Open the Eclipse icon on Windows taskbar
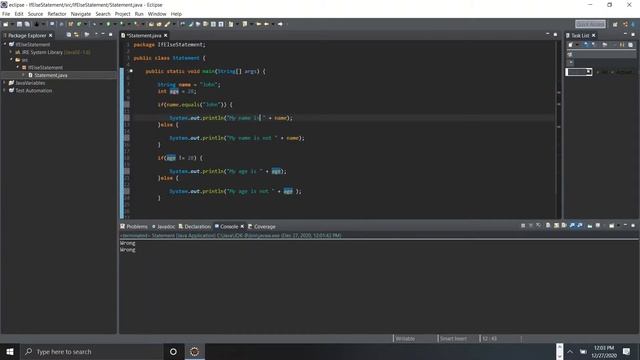The width and height of the screenshot is (640, 360). (195, 351)
